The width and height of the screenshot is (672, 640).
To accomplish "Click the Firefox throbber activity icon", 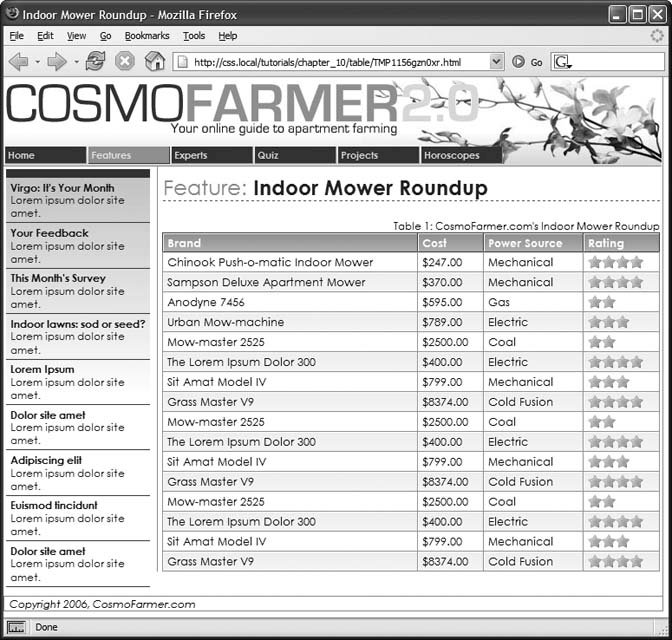I will [657, 36].
